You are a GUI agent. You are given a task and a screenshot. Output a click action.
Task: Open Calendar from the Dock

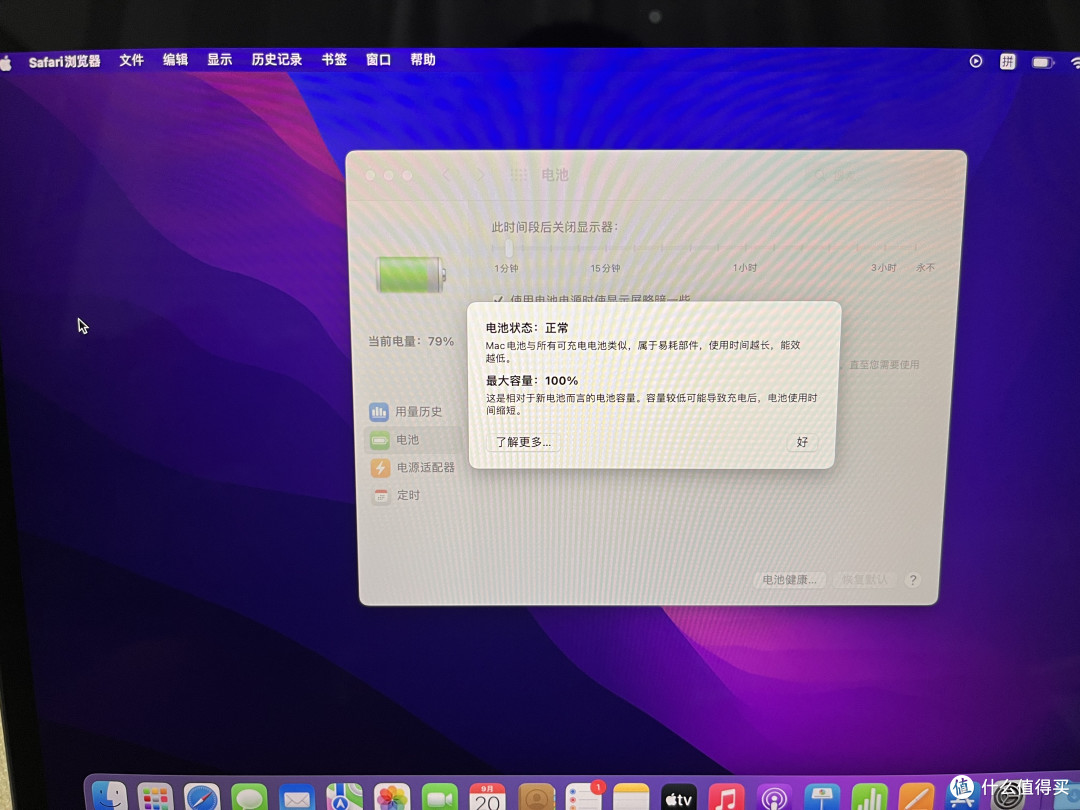point(487,798)
